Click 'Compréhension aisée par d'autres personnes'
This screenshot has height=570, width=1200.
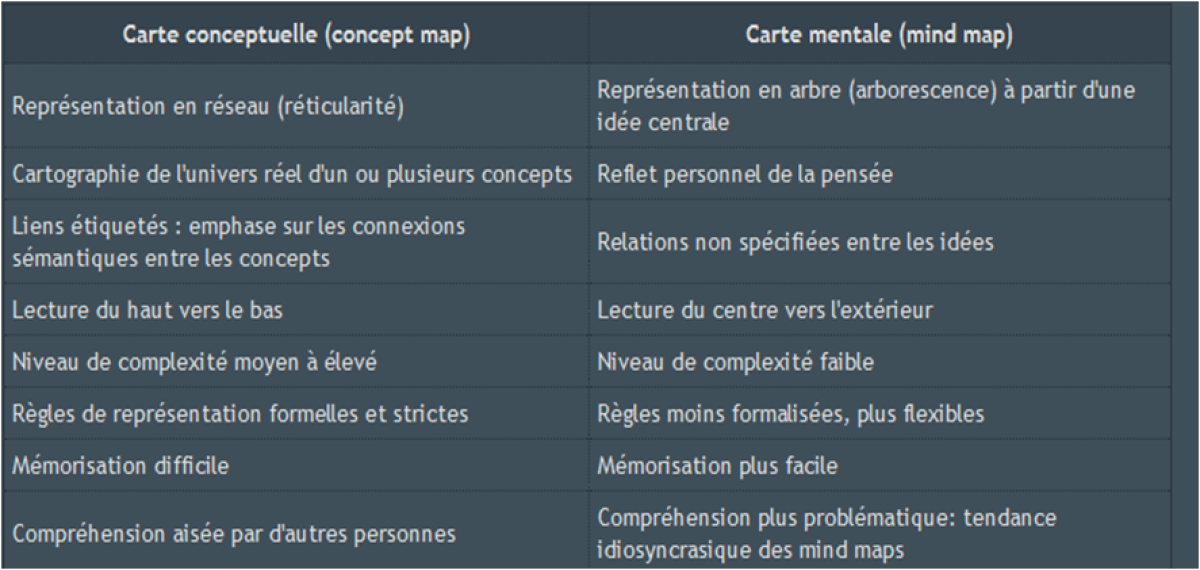point(233,533)
